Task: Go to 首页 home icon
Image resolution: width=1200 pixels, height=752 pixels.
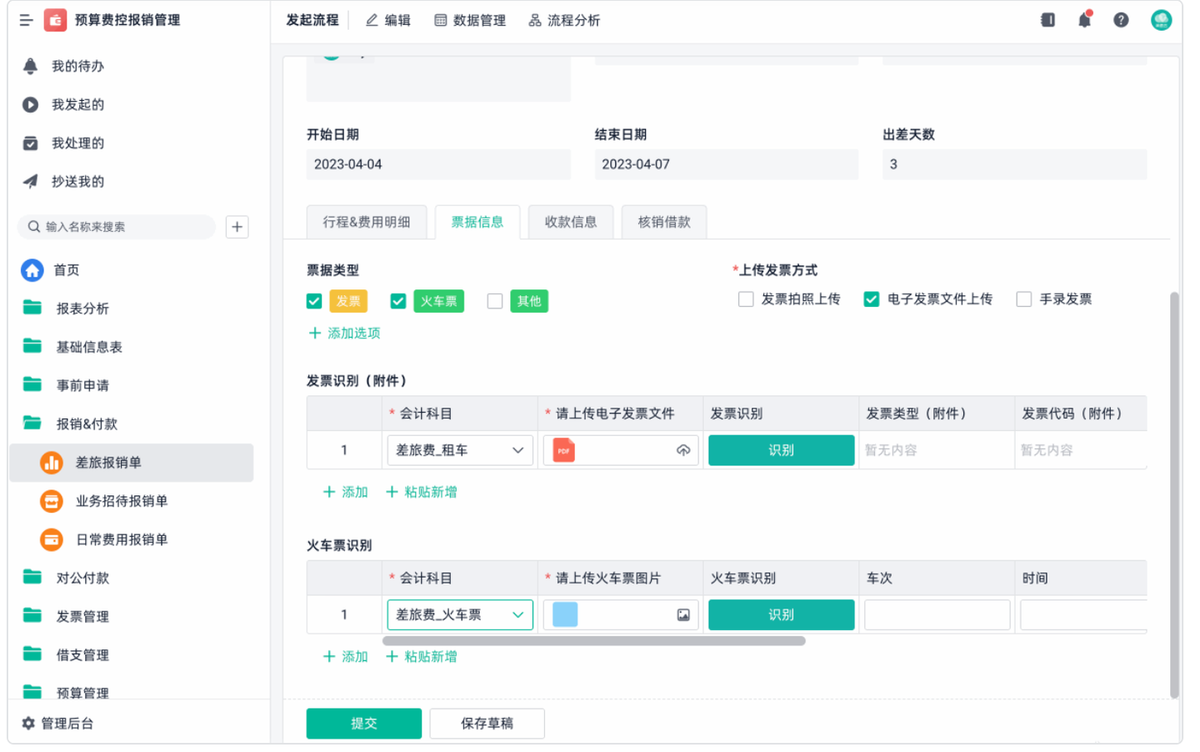Action: point(33,270)
